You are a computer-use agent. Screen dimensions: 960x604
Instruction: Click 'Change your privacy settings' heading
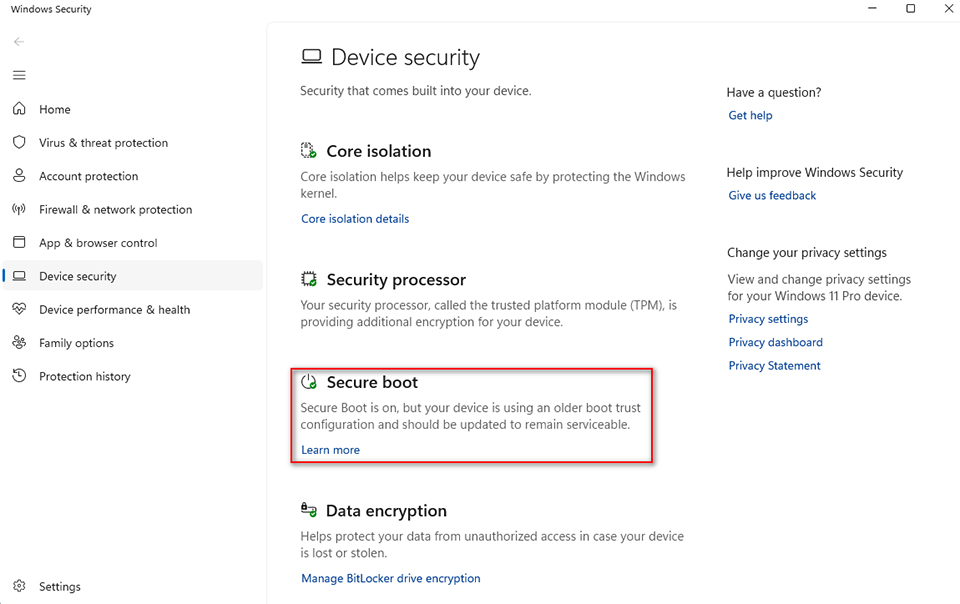pyautogui.click(x=806, y=253)
